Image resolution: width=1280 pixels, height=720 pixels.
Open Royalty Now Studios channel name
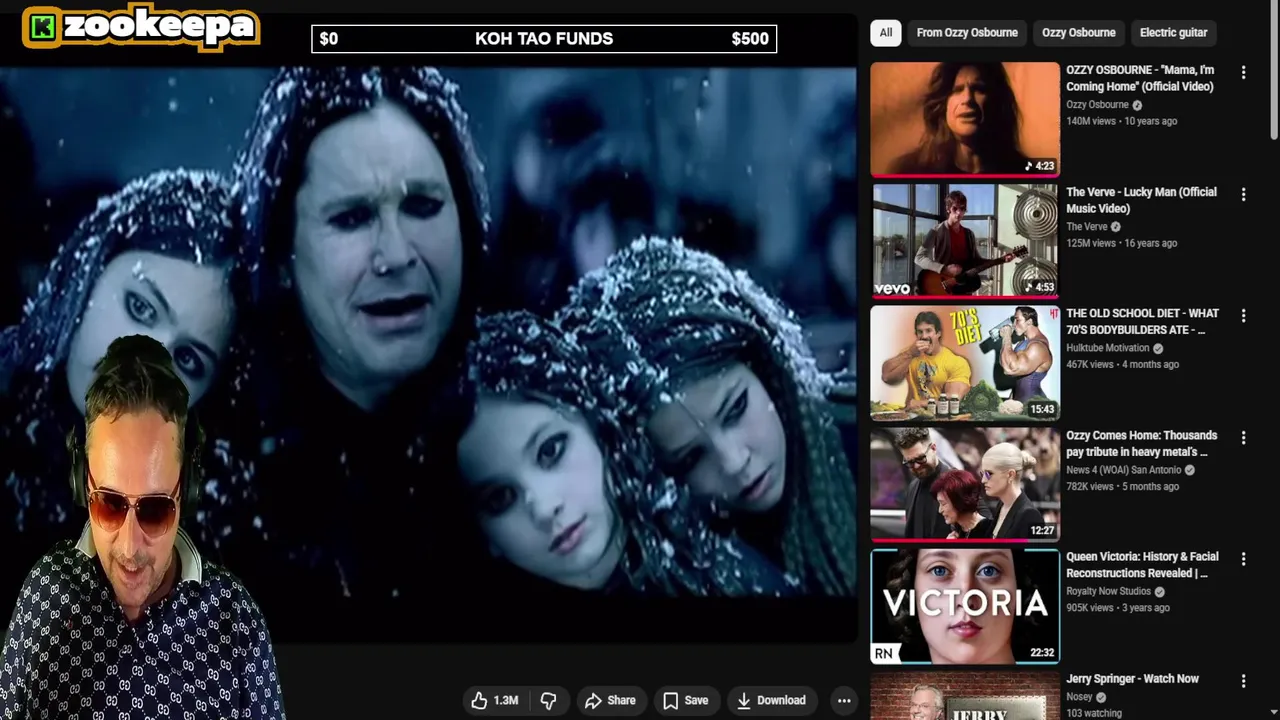(x=1108, y=591)
